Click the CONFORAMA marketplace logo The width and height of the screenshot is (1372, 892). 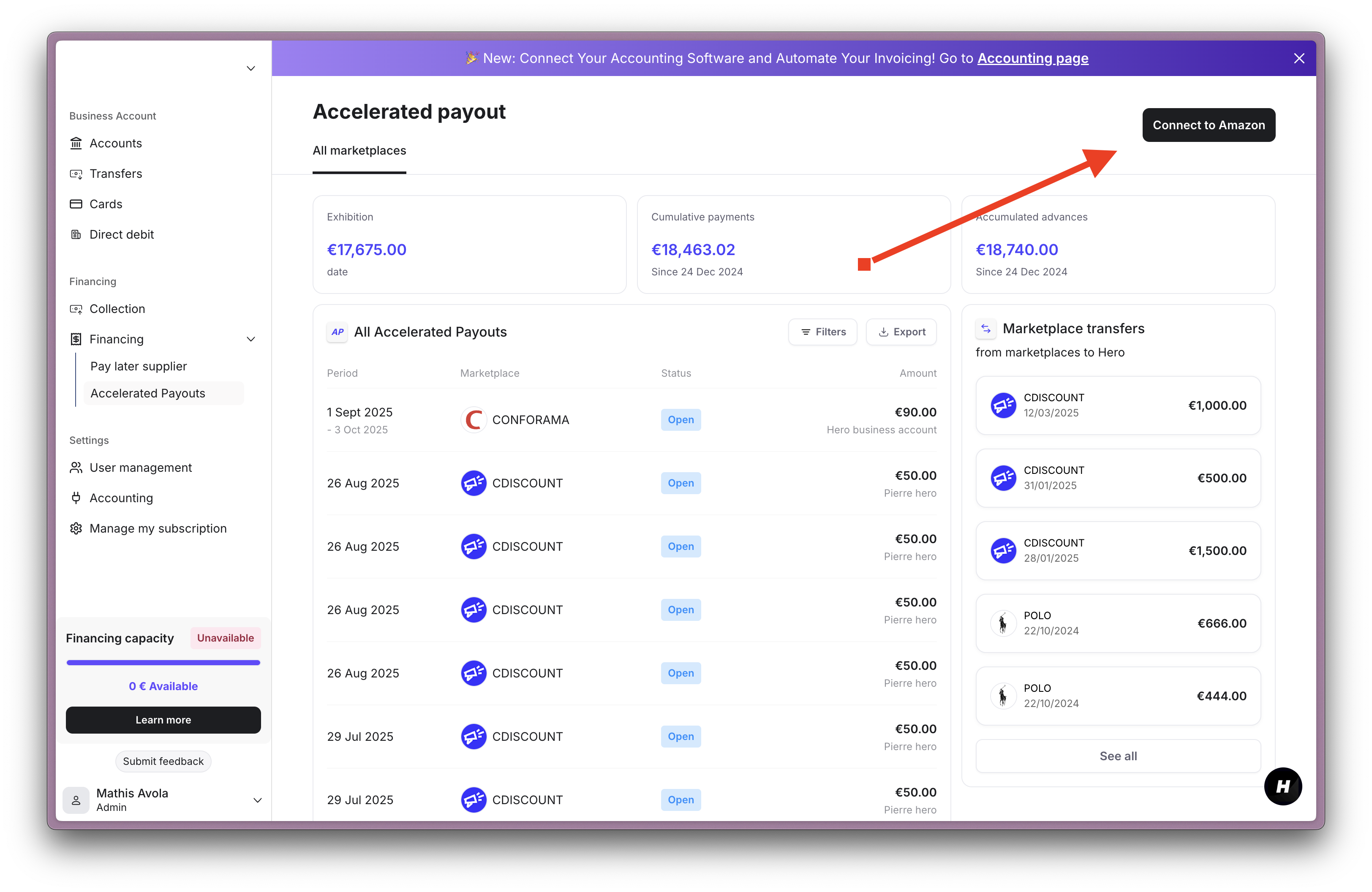pos(473,420)
